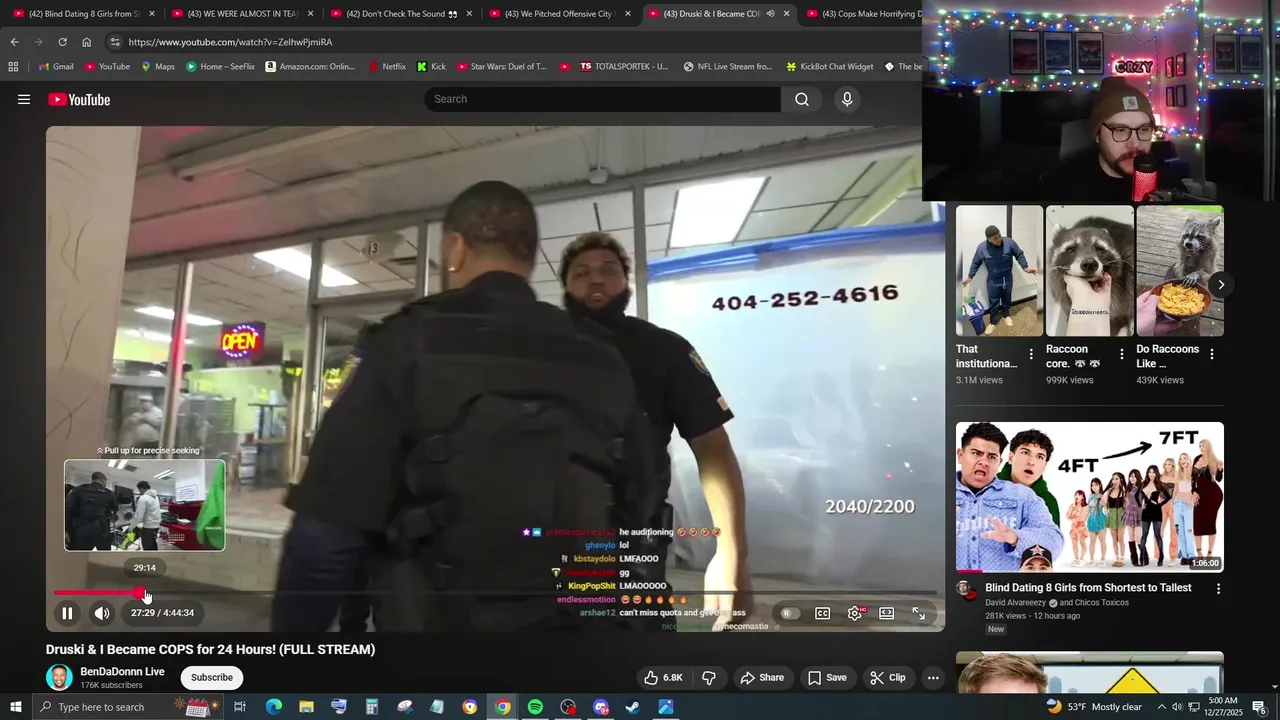Seek using the red video progress bar
The width and height of the screenshot is (1280, 720).
click(495, 593)
